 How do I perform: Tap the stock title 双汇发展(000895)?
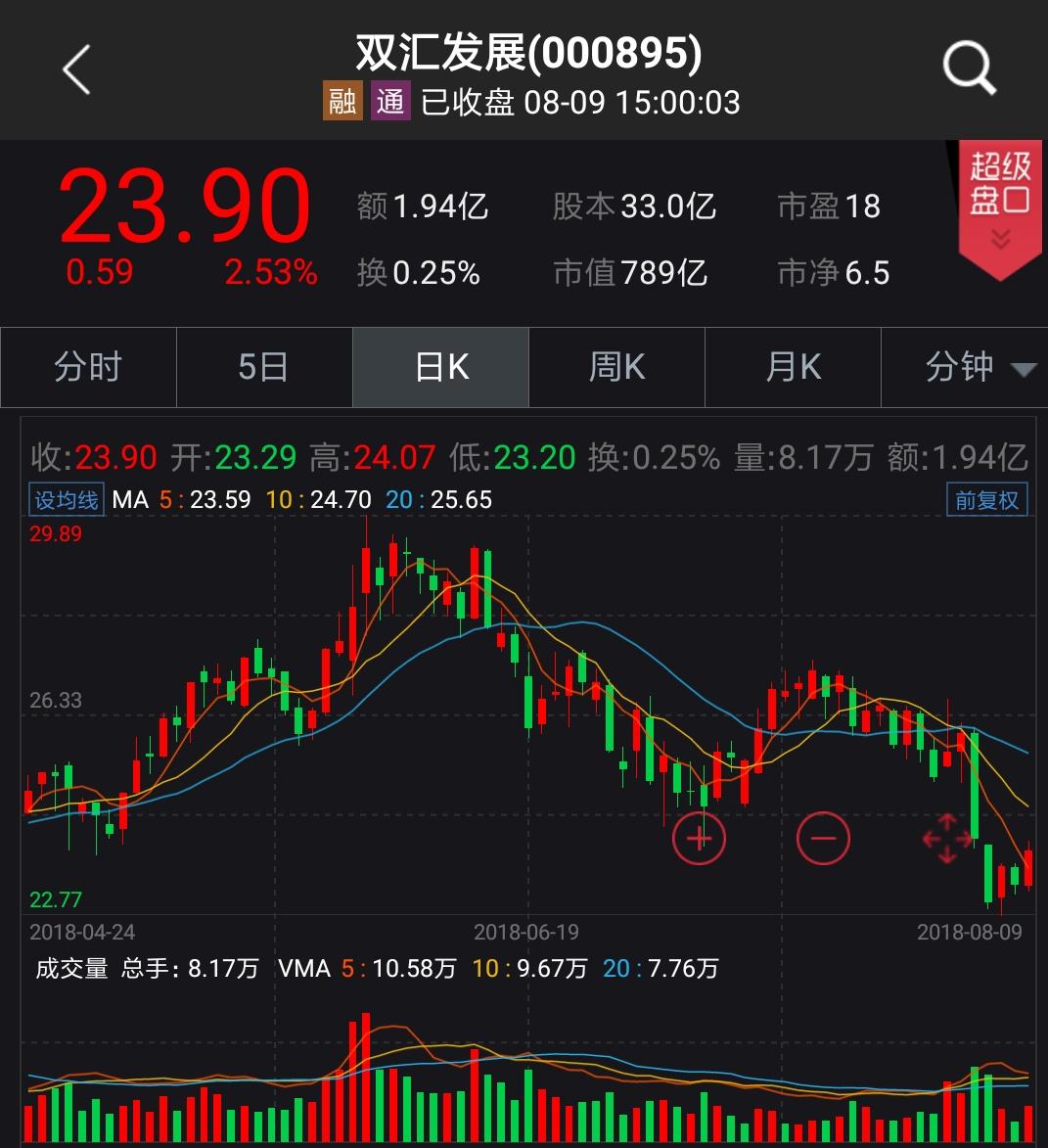527,53
